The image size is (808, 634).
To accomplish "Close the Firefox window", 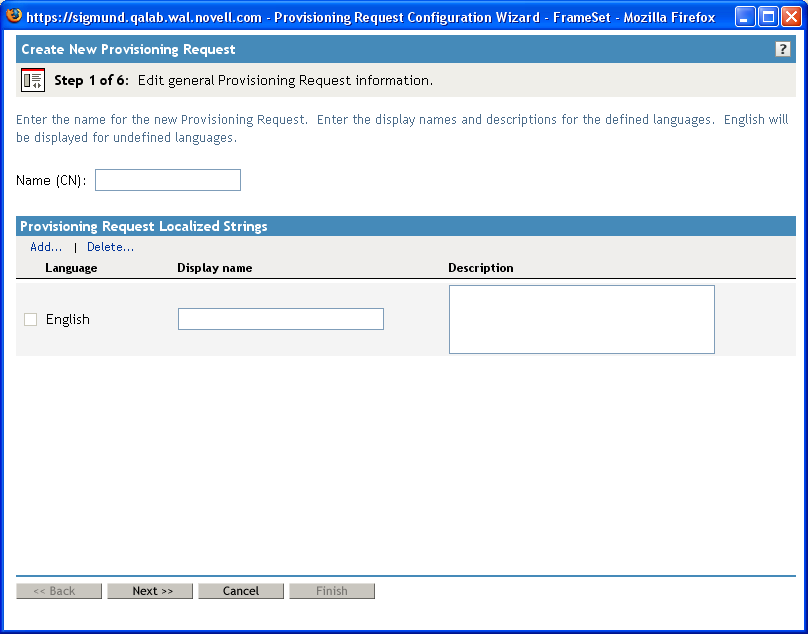I will (792, 17).
